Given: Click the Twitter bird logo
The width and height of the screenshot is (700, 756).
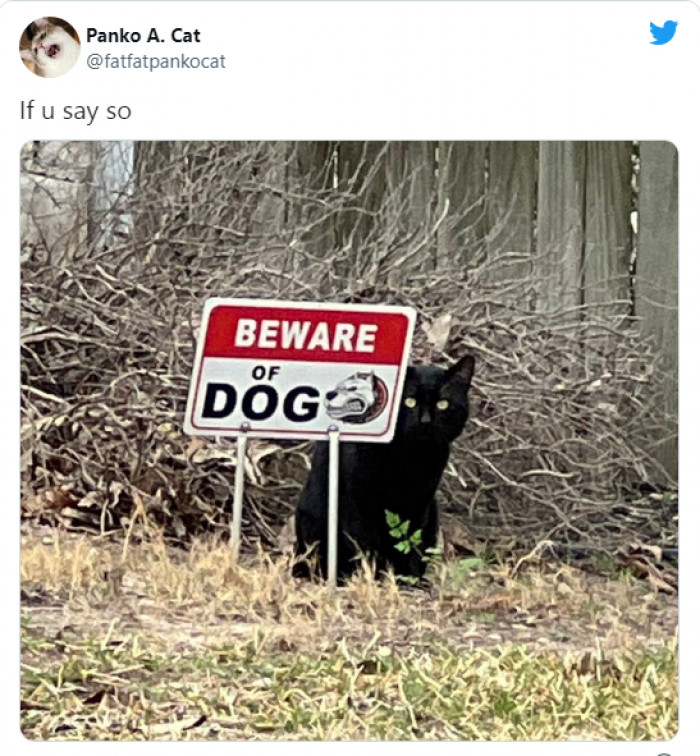Looking at the screenshot, I should (x=663, y=33).
